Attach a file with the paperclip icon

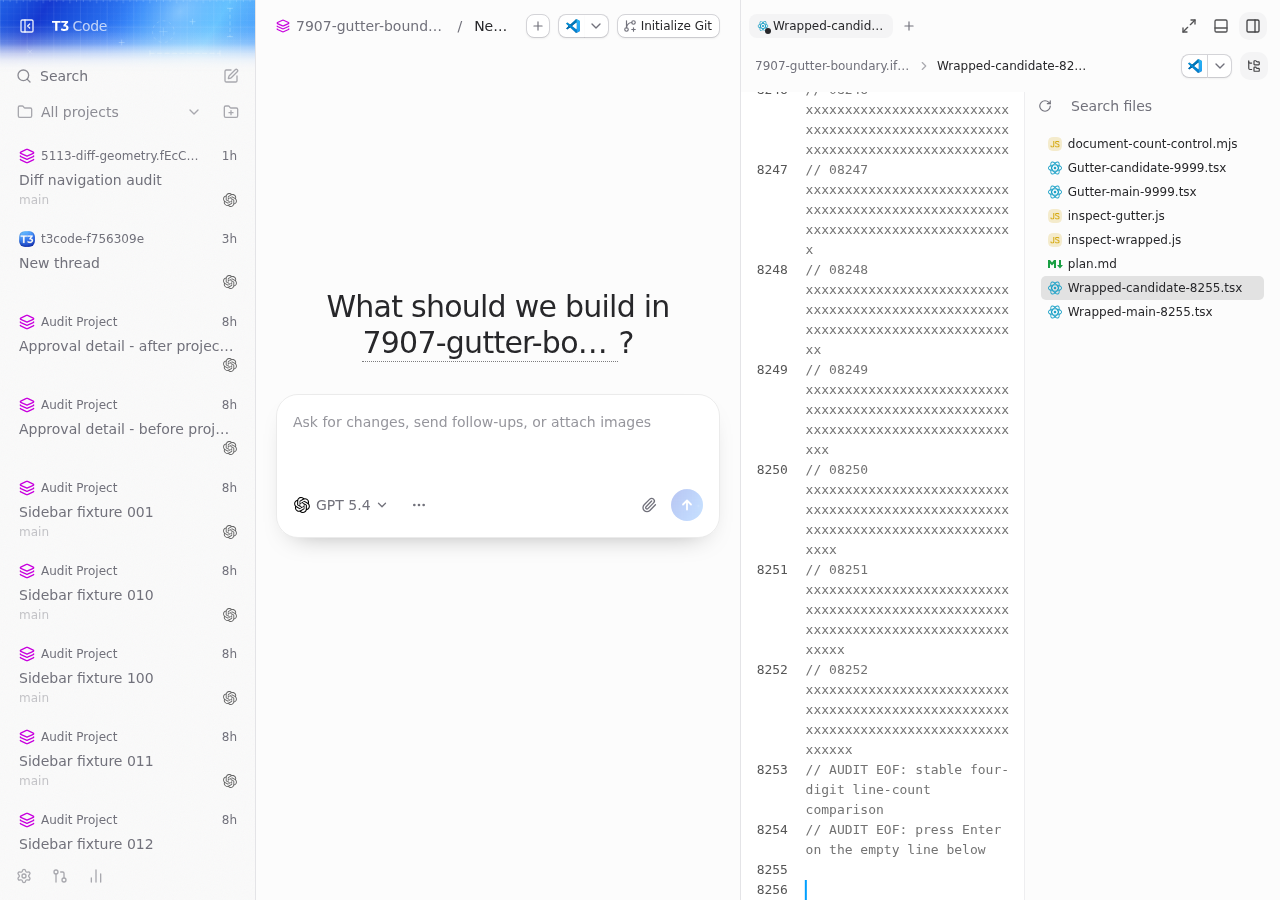pos(649,505)
